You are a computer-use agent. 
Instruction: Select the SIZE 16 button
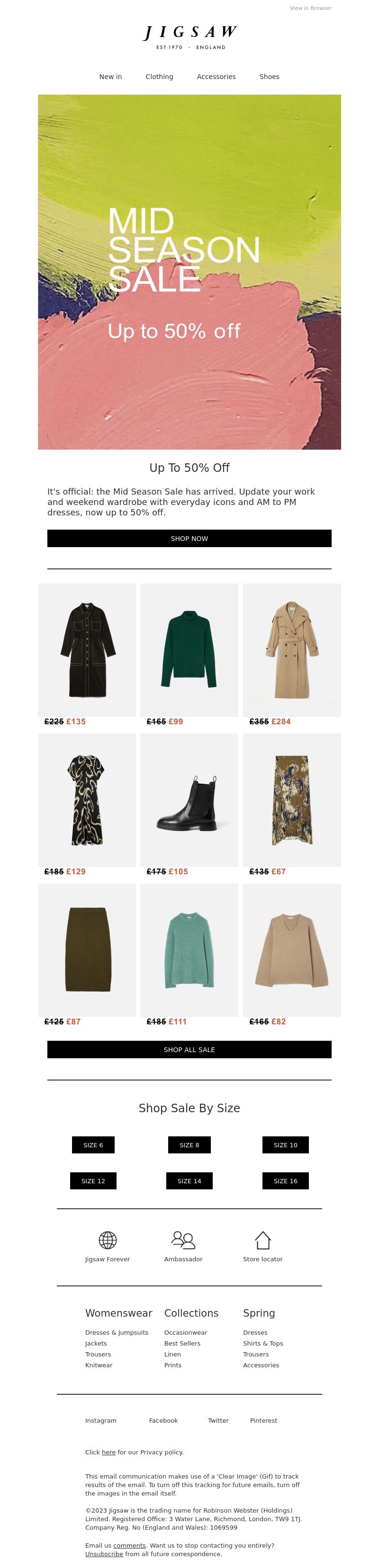286,1181
